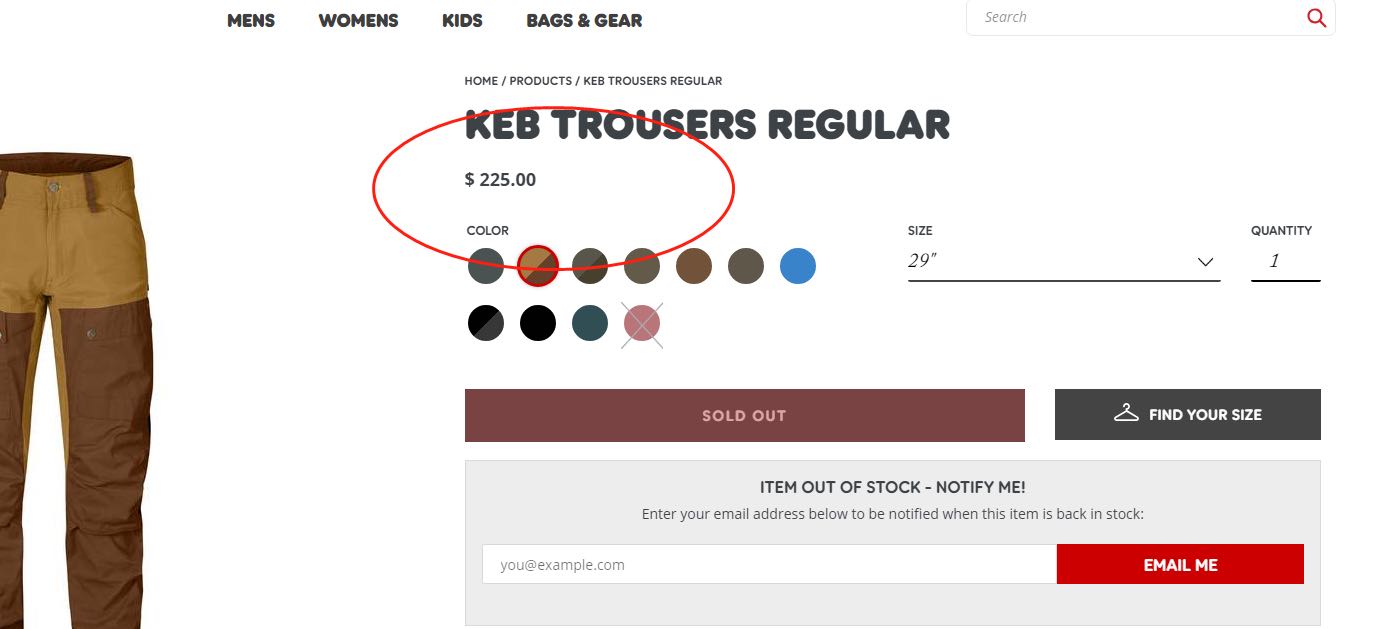Focus the email address notification field

[768, 565]
